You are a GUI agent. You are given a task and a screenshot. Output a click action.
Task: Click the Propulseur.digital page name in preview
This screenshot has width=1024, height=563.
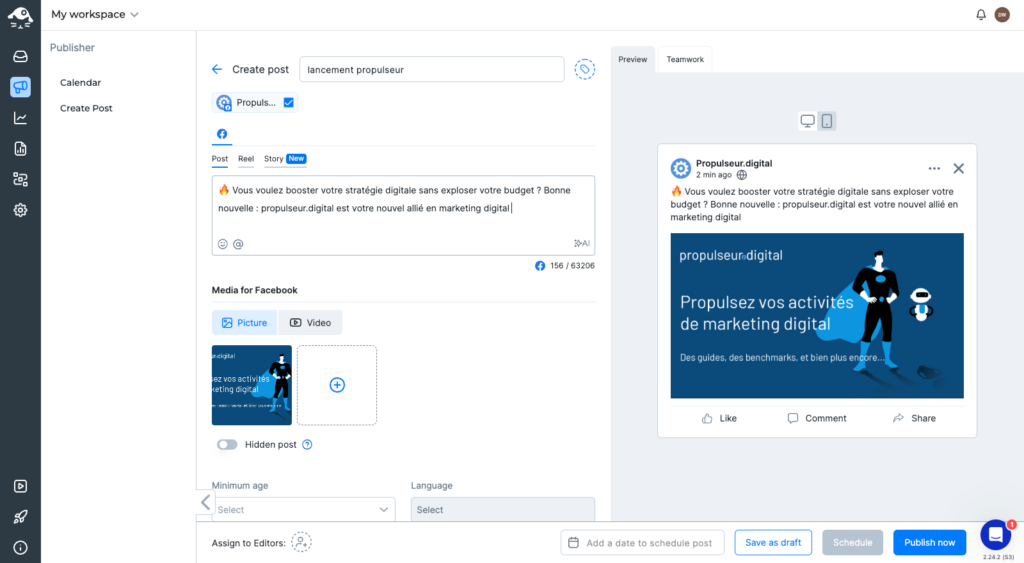[x=734, y=163]
